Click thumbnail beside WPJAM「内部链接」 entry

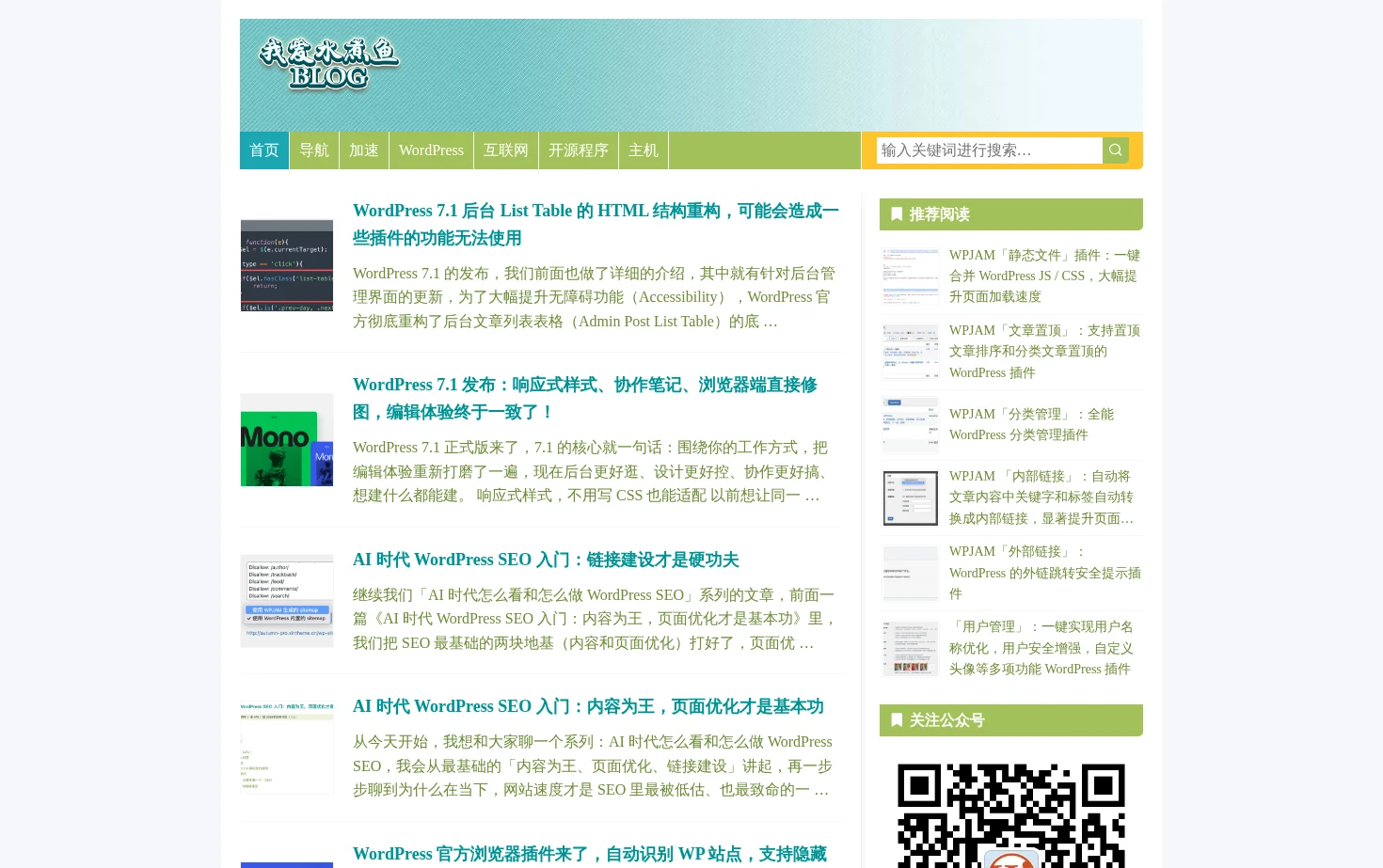click(911, 498)
